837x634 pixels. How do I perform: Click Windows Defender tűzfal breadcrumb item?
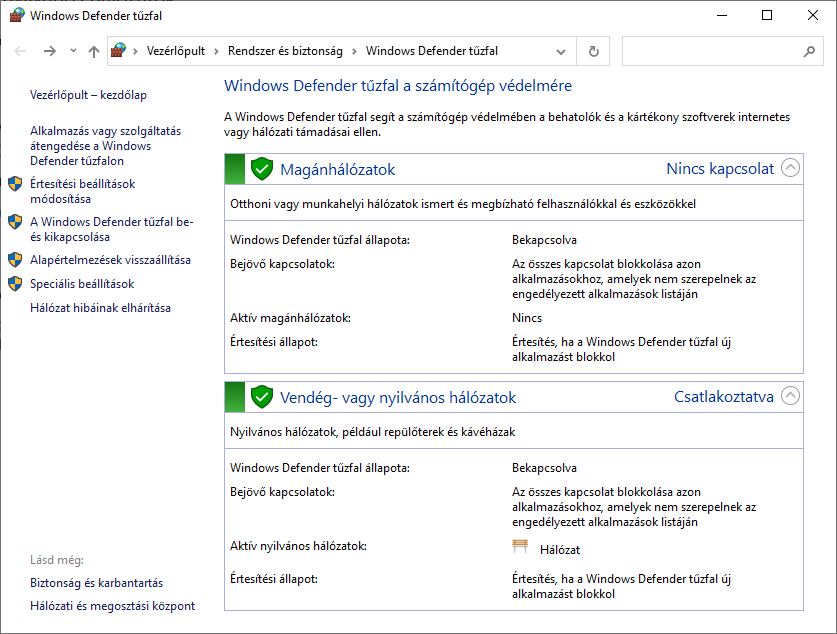pyautogui.click(x=432, y=51)
